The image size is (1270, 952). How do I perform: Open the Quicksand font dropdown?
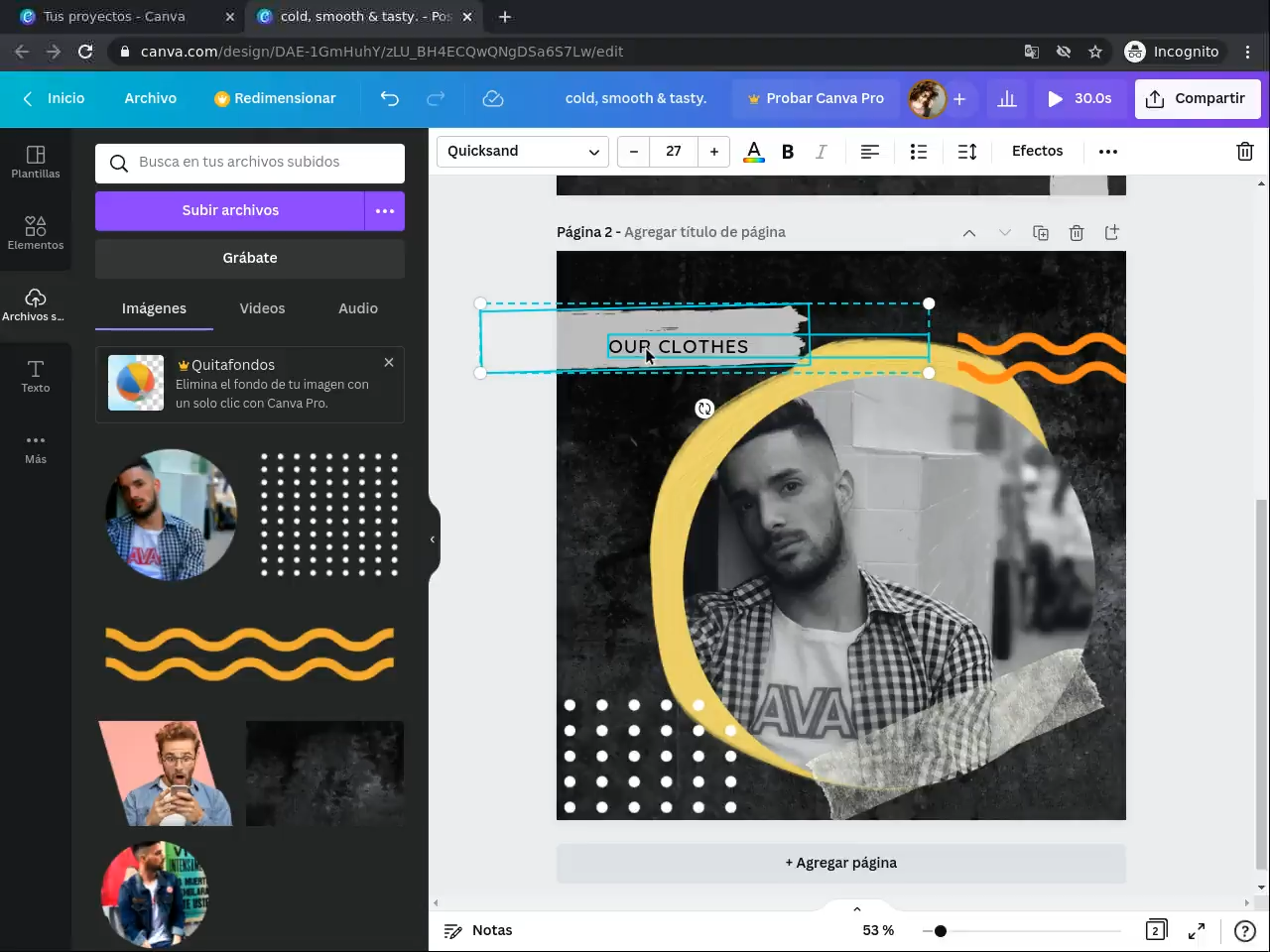click(523, 152)
